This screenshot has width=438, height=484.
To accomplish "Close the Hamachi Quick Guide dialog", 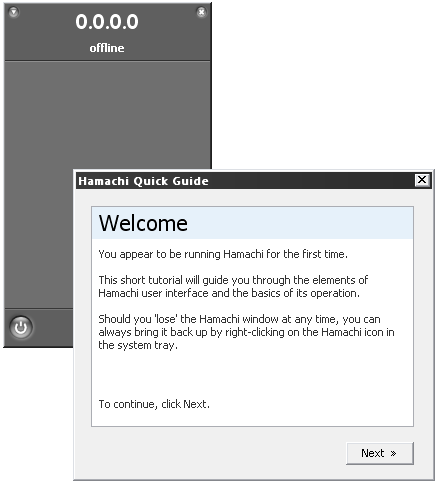I will pyautogui.click(x=422, y=180).
